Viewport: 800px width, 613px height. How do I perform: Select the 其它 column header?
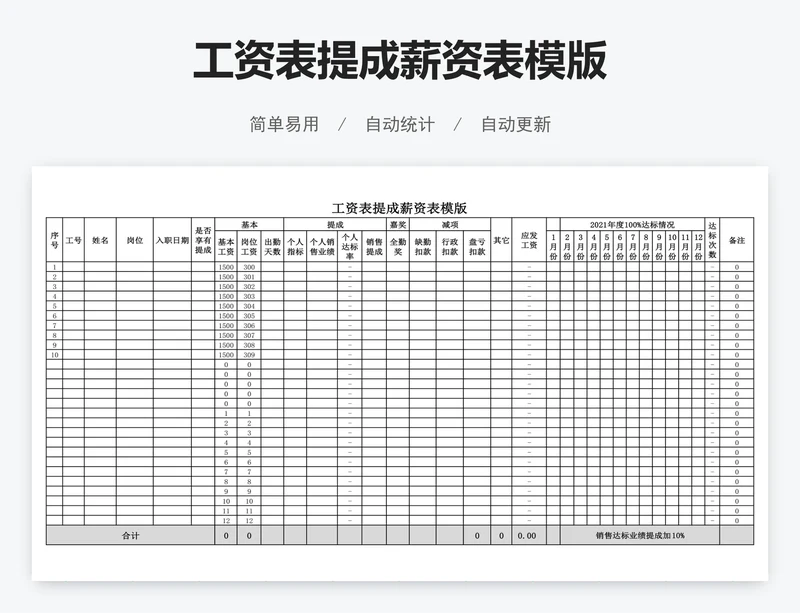point(501,240)
